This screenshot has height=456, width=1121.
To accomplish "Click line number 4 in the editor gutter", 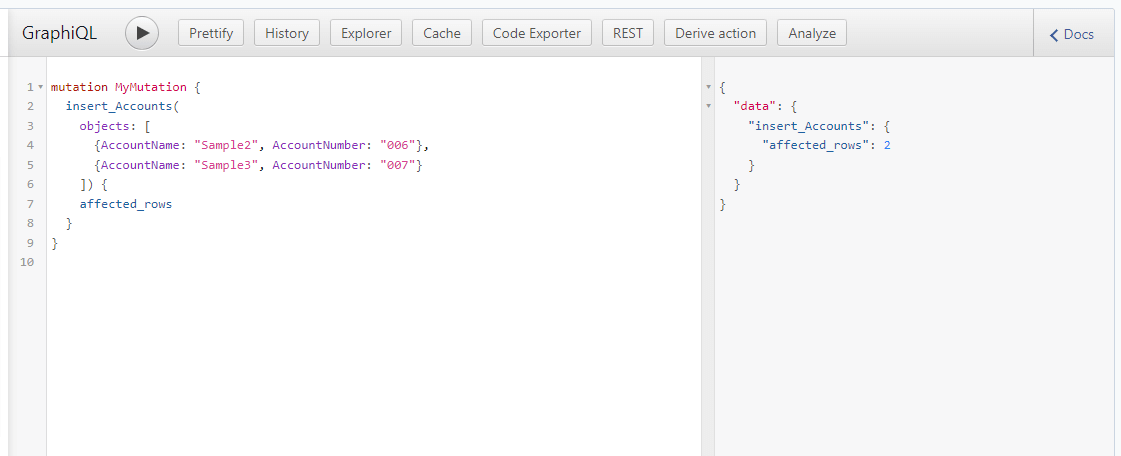I will click(x=31, y=145).
